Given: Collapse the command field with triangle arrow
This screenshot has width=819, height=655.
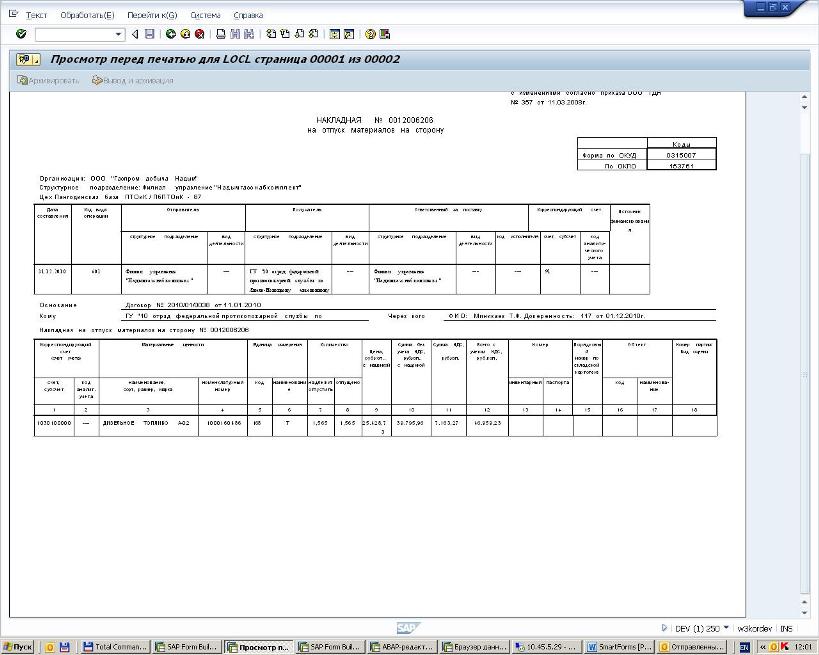Looking at the screenshot, I should (135, 34).
